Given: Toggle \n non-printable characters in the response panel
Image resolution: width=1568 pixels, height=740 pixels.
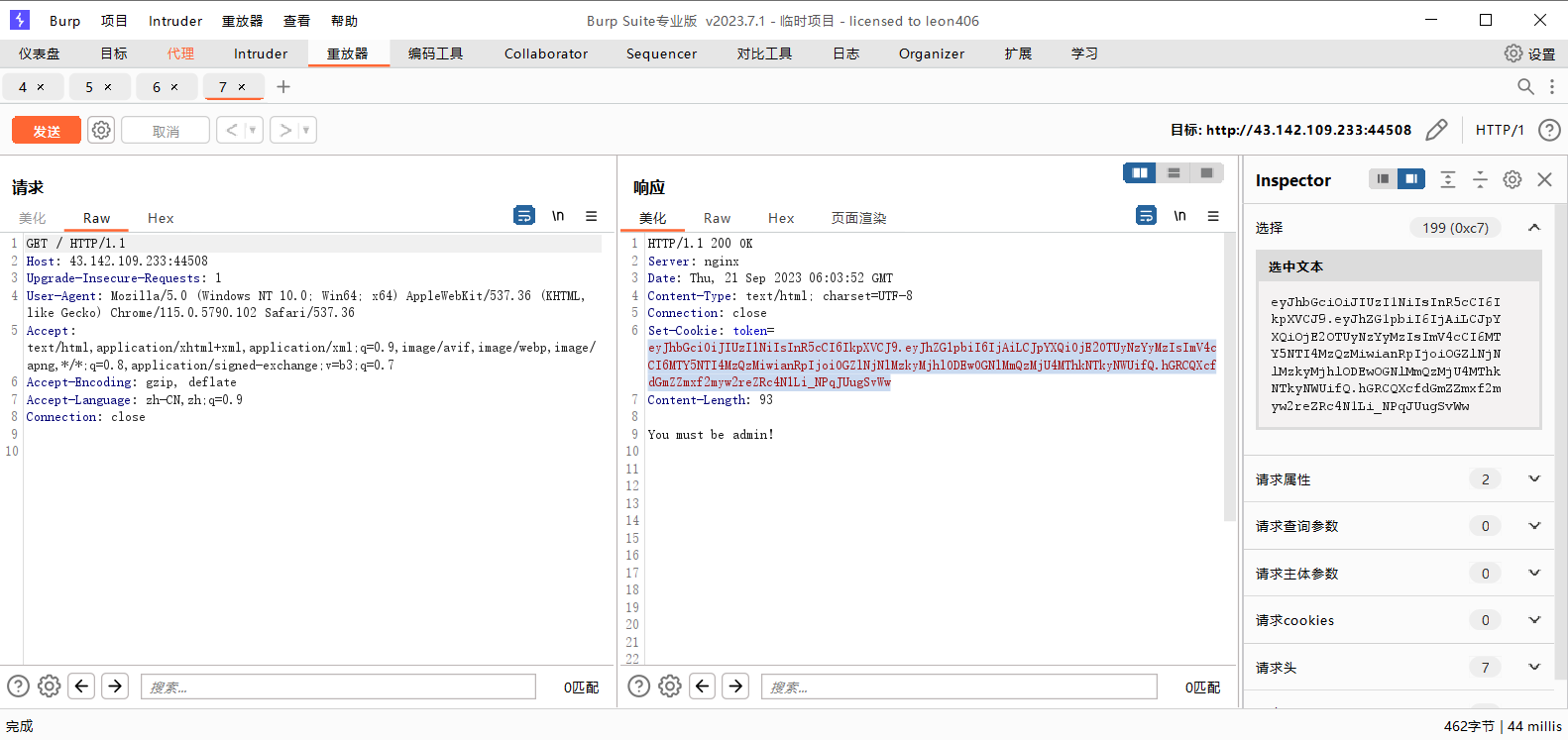Looking at the screenshot, I should [x=1179, y=215].
